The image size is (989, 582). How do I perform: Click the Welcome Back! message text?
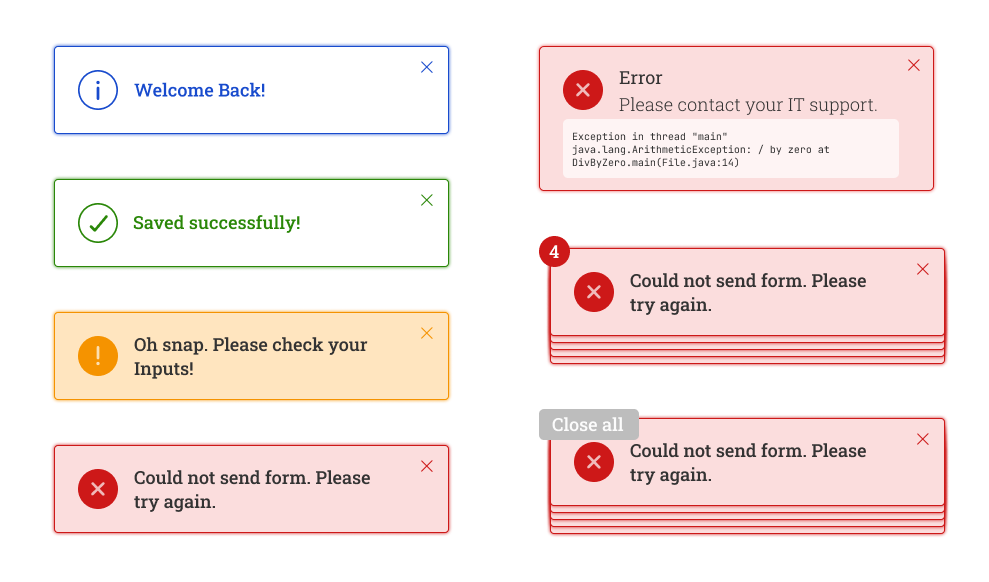(x=199, y=90)
